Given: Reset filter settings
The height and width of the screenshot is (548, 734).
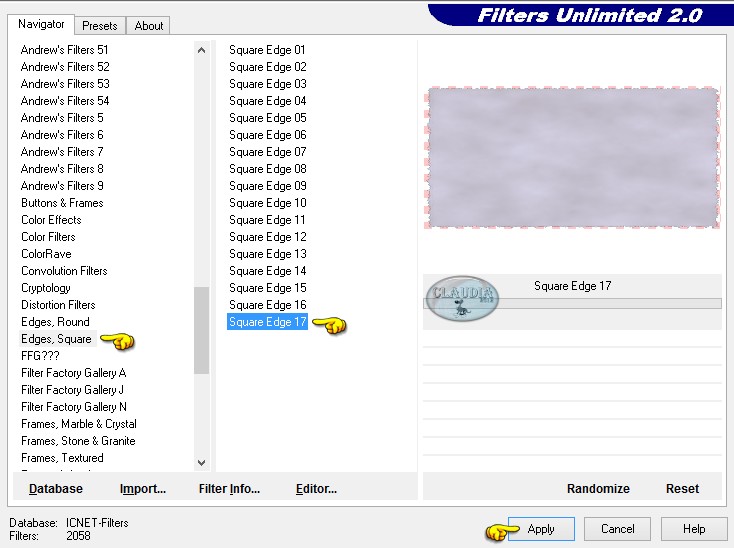Looking at the screenshot, I should (682, 489).
